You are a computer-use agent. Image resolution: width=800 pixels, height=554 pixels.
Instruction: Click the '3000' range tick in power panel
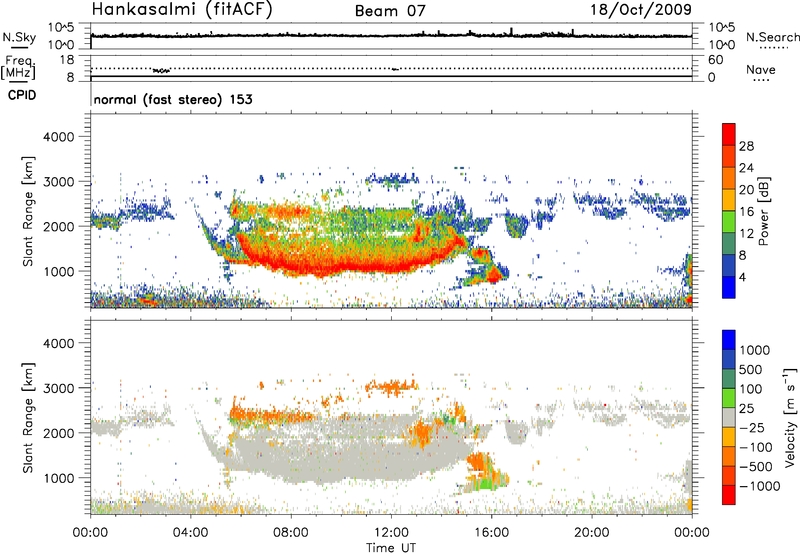point(58,182)
